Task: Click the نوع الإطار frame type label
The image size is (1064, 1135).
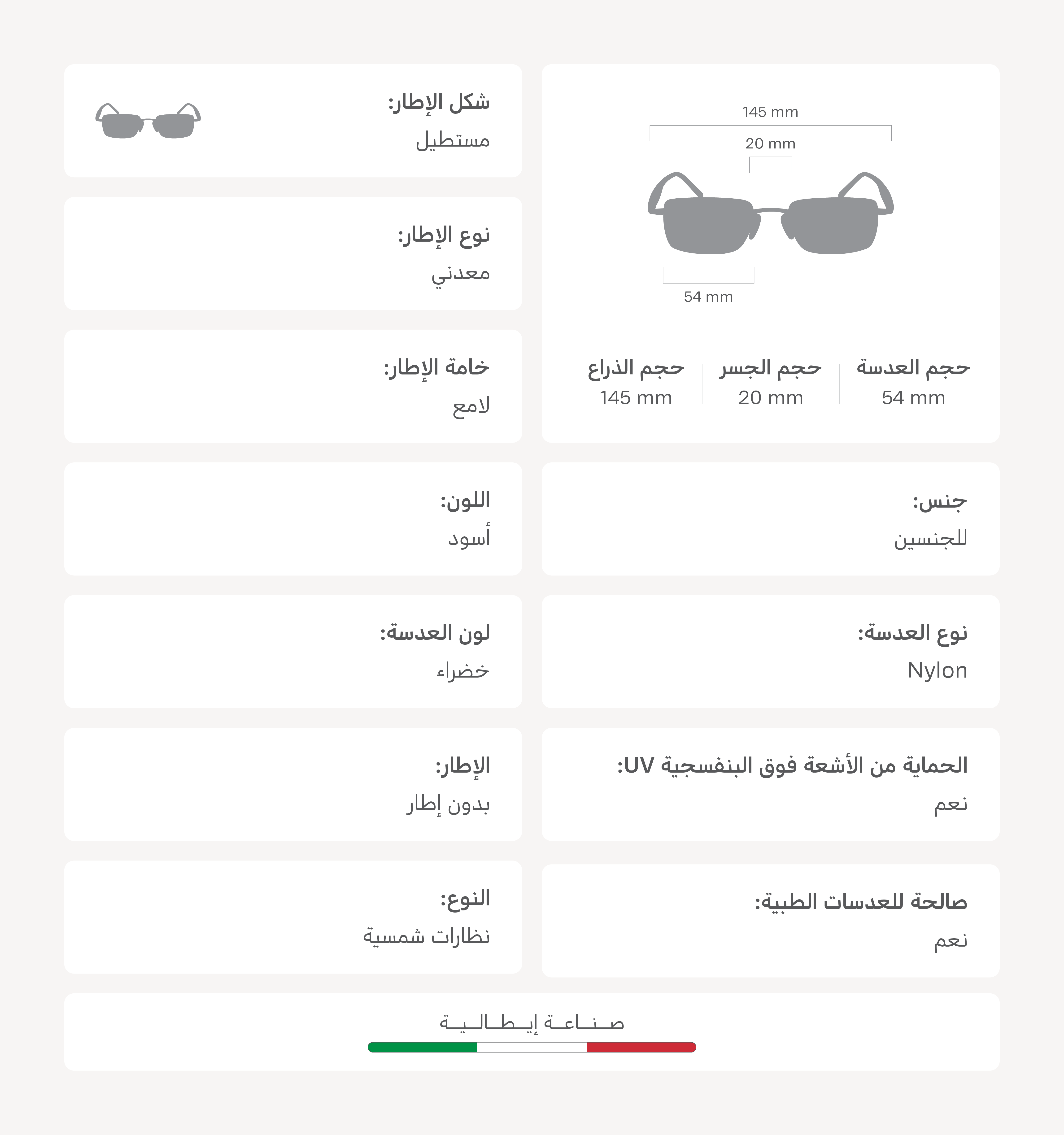Action: (x=444, y=235)
